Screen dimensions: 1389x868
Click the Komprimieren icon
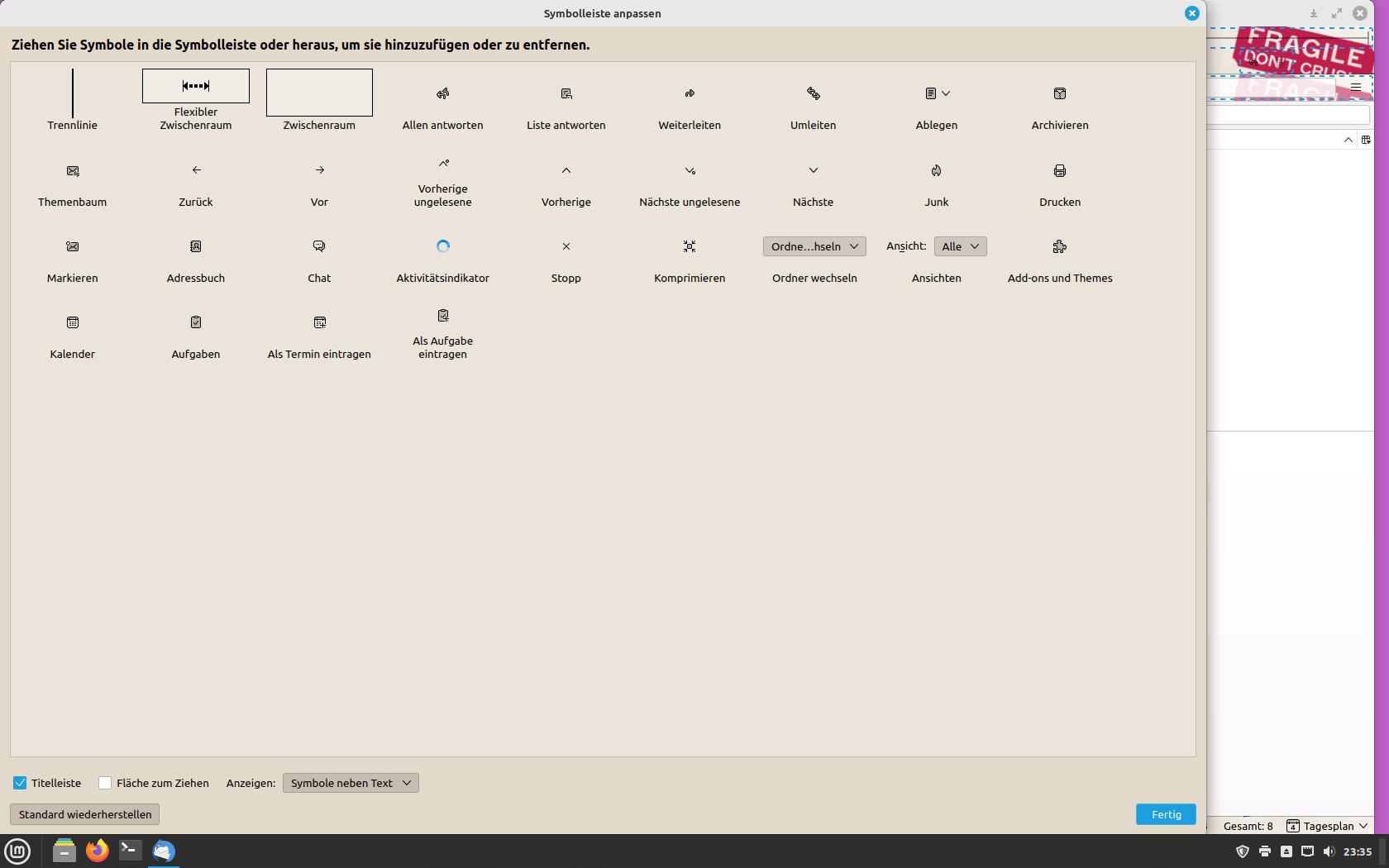click(x=690, y=246)
